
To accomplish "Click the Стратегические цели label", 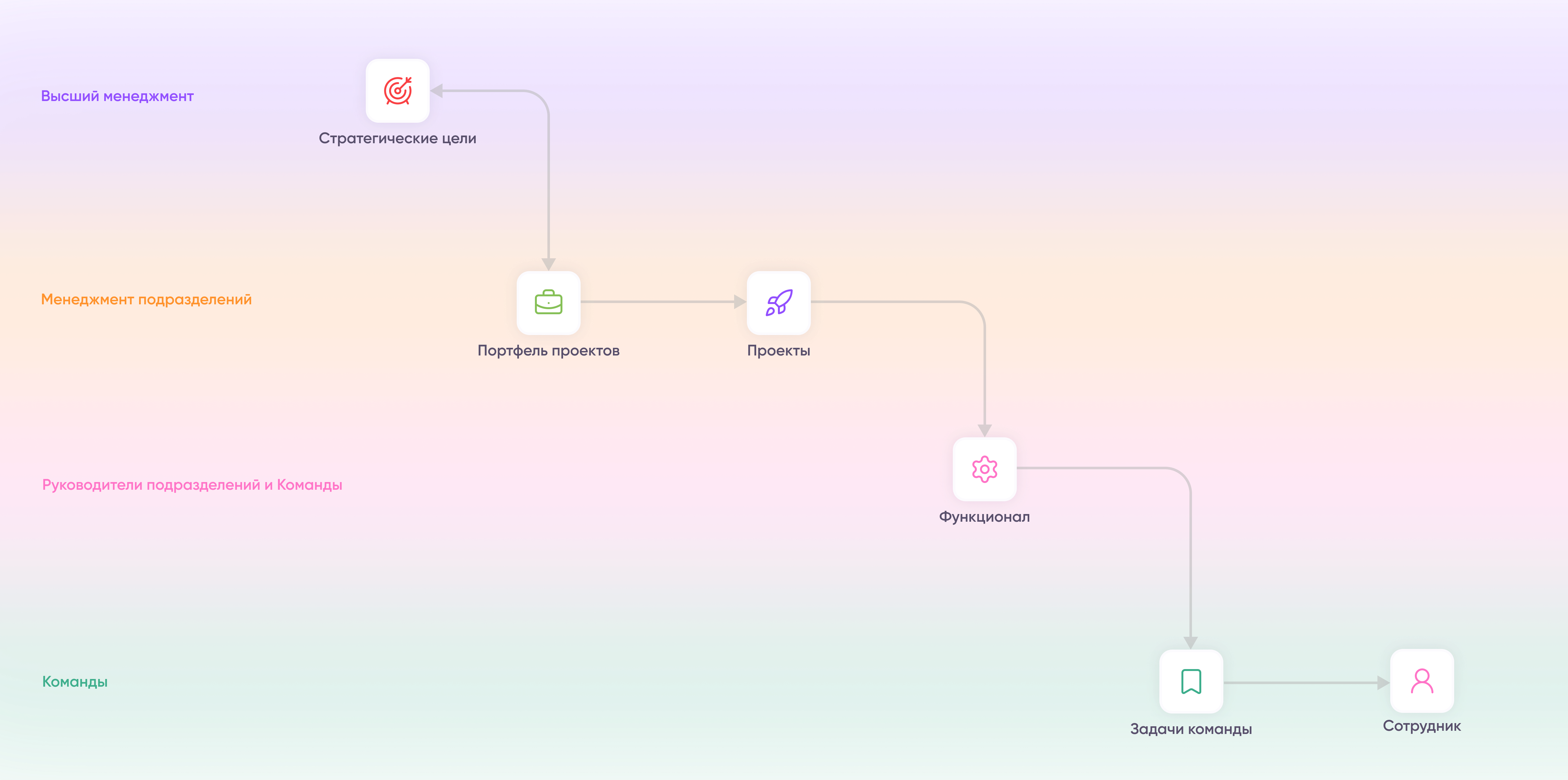I will click(x=397, y=139).
